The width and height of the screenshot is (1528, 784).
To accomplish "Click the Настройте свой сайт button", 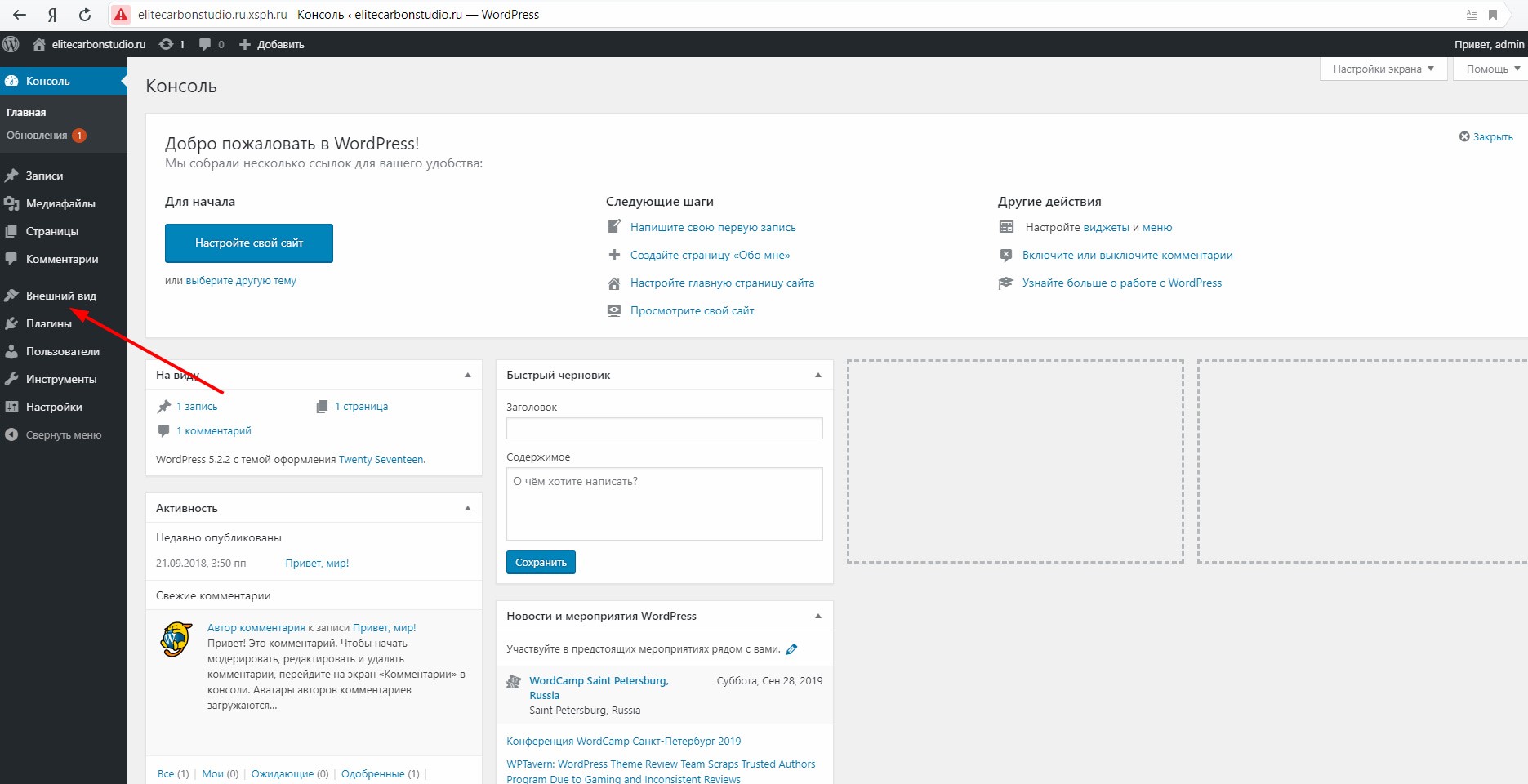I will pyautogui.click(x=248, y=243).
